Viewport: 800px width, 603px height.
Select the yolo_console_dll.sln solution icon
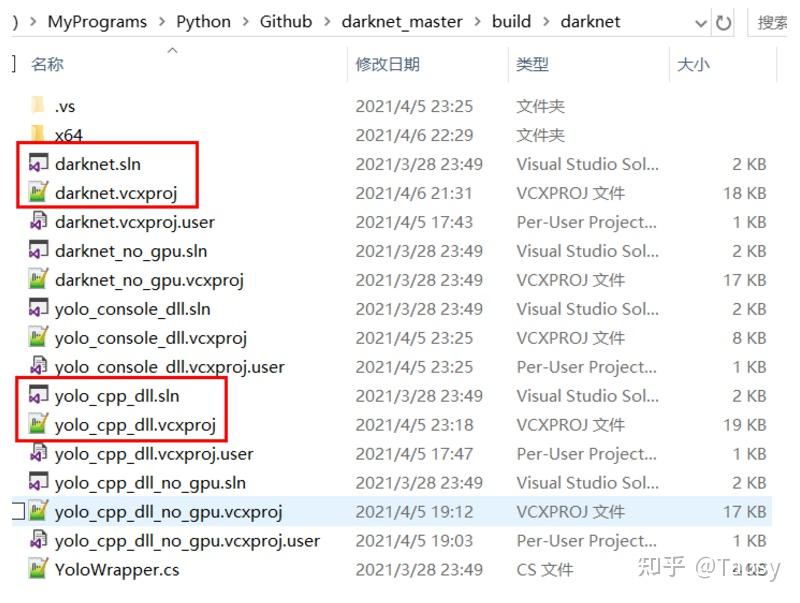click(x=36, y=308)
